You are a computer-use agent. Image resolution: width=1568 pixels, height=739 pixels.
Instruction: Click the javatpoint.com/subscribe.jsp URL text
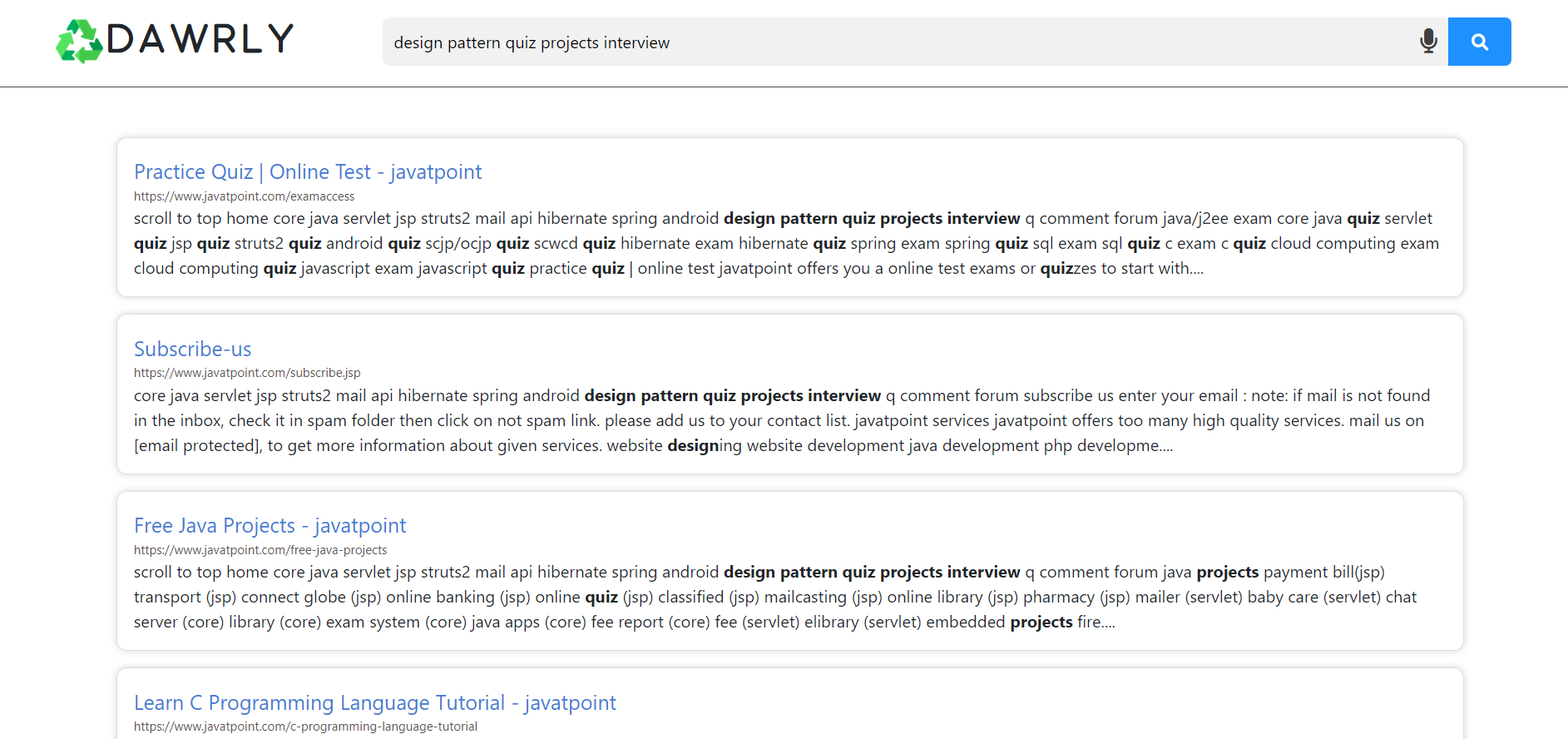coord(247,373)
